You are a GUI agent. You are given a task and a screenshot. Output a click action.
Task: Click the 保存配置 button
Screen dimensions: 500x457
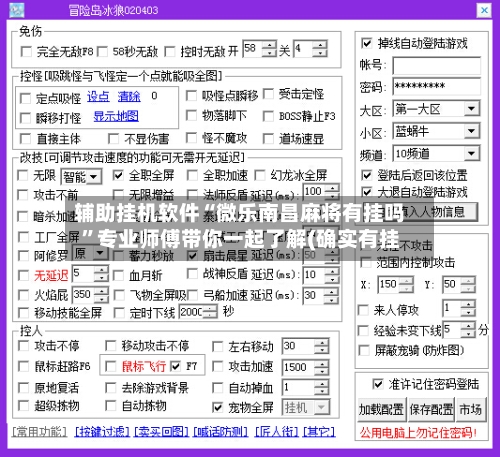point(432,409)
